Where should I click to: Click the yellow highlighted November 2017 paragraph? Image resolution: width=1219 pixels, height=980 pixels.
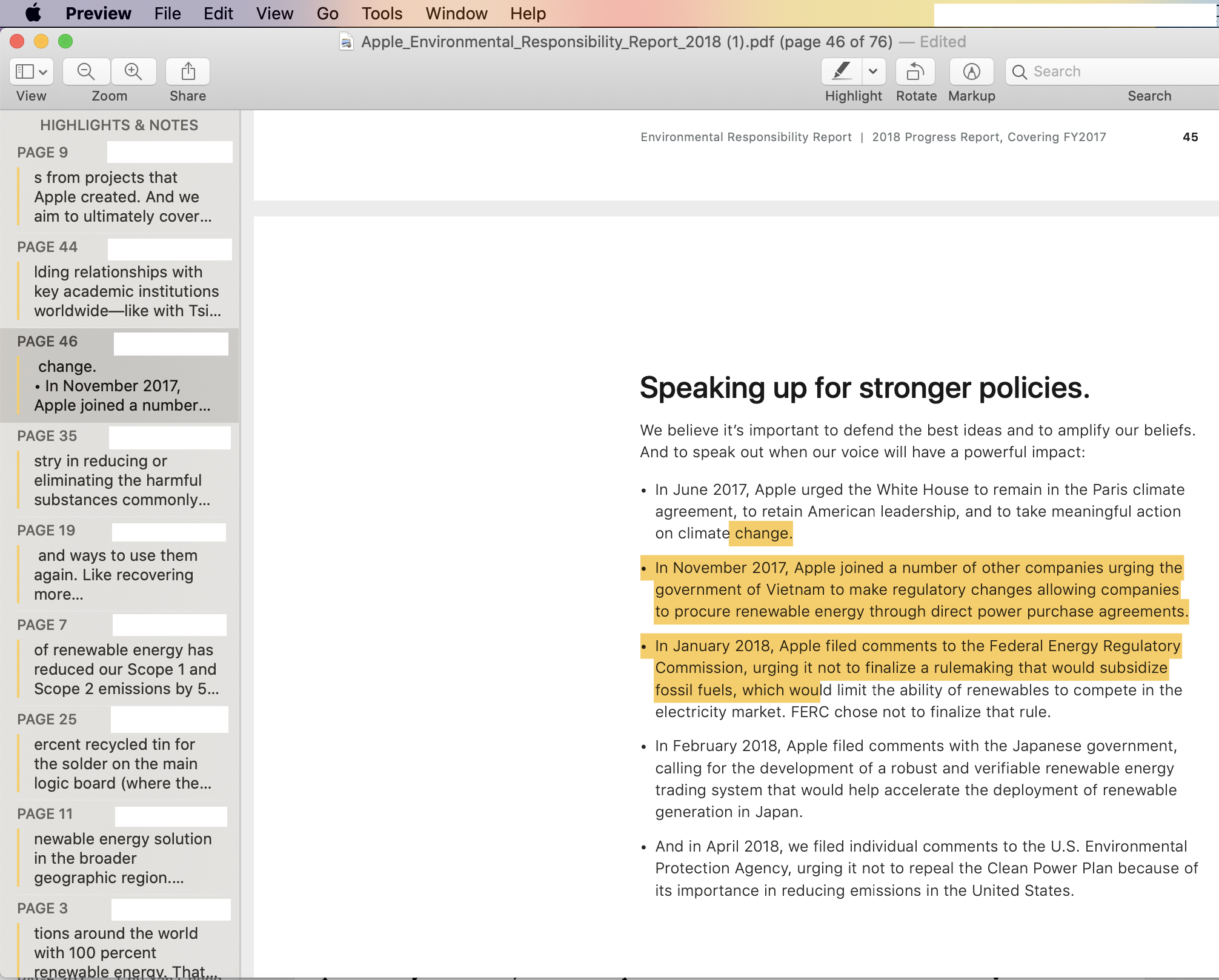pos(918,589)
